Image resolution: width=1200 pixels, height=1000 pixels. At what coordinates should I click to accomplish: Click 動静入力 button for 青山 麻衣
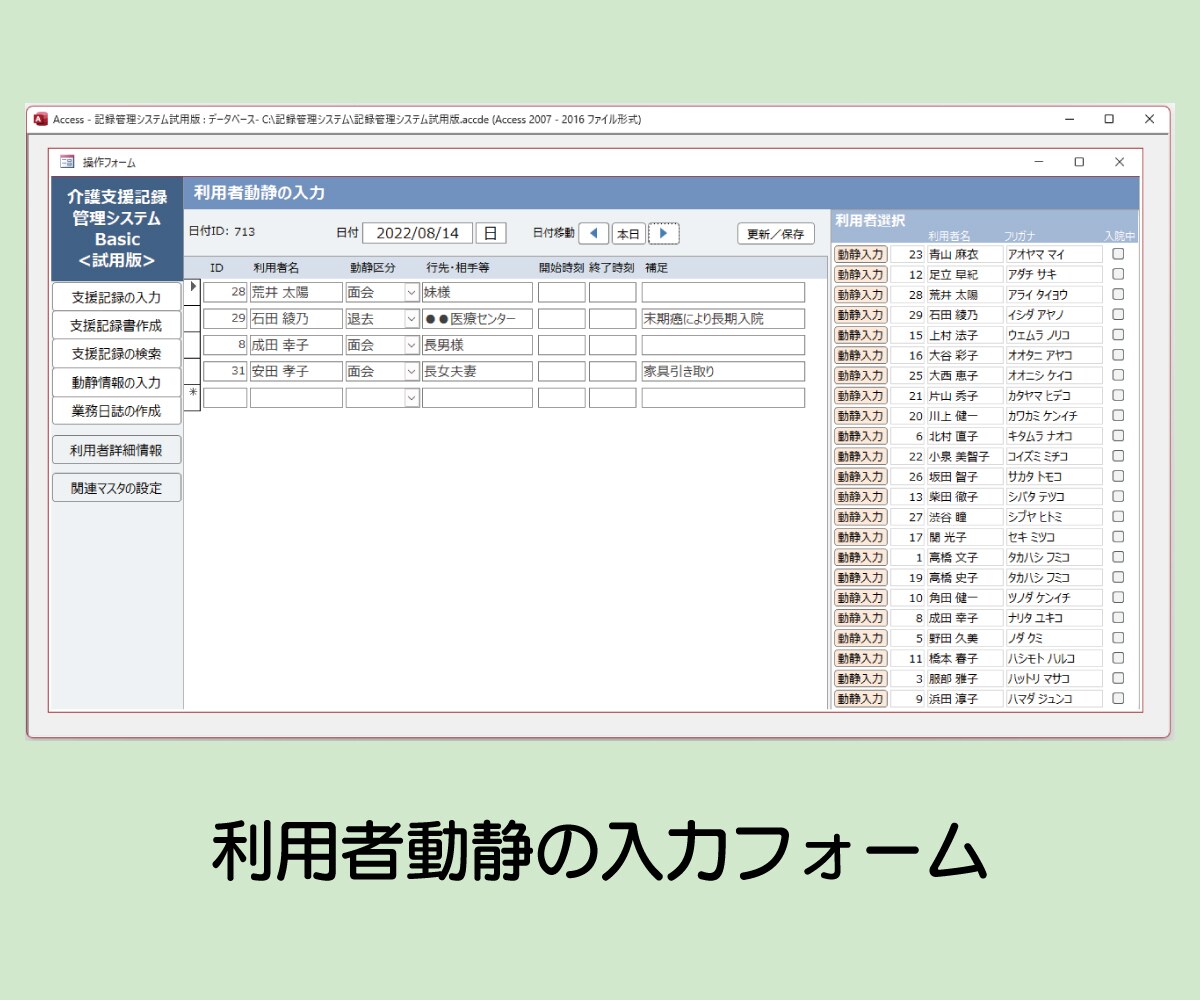[x=860, y=254]
